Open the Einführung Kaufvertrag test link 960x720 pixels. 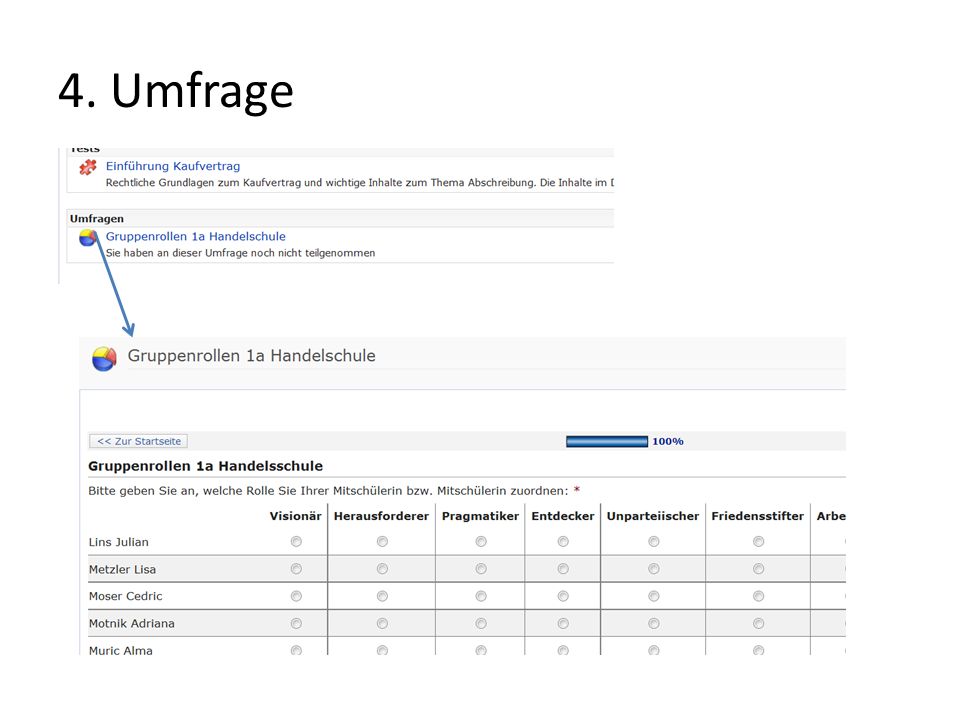point(173,166)
